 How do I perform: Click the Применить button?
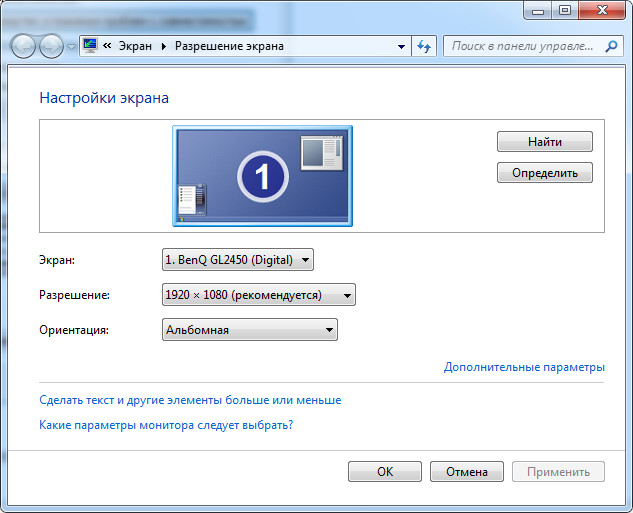tap(558, 471)
